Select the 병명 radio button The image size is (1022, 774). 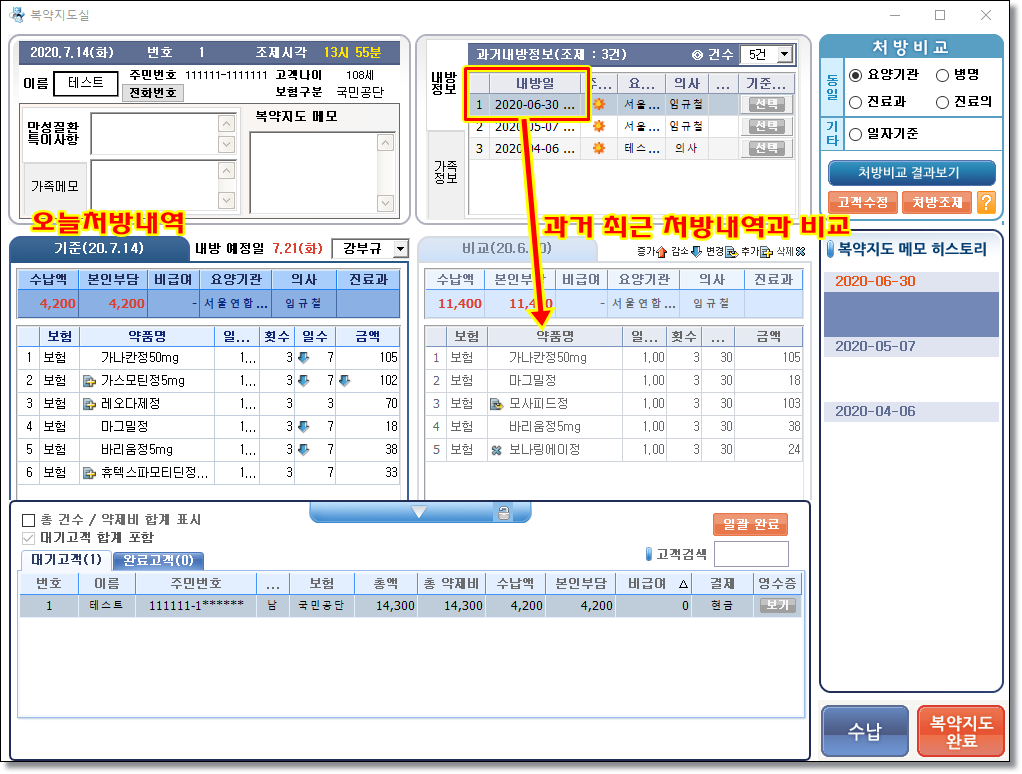click(x=943, y=76)
